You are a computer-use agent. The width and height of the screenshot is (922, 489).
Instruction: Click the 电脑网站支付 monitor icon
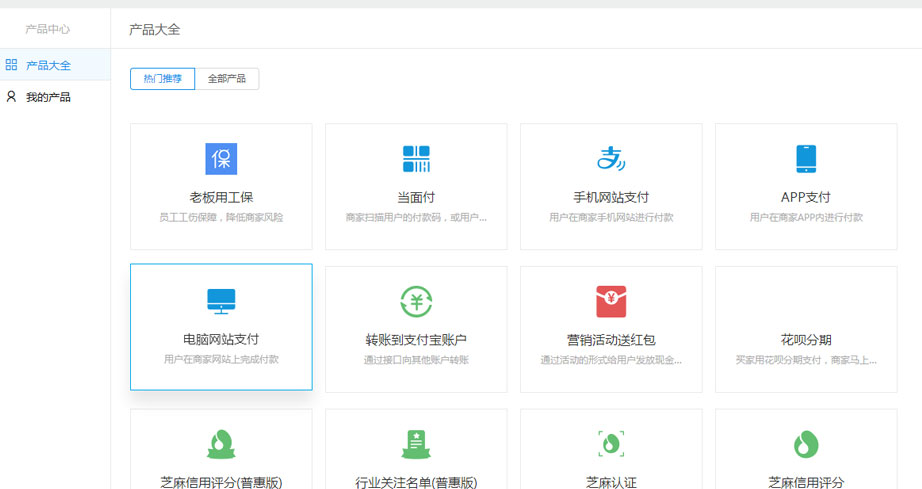pos(221,300)
